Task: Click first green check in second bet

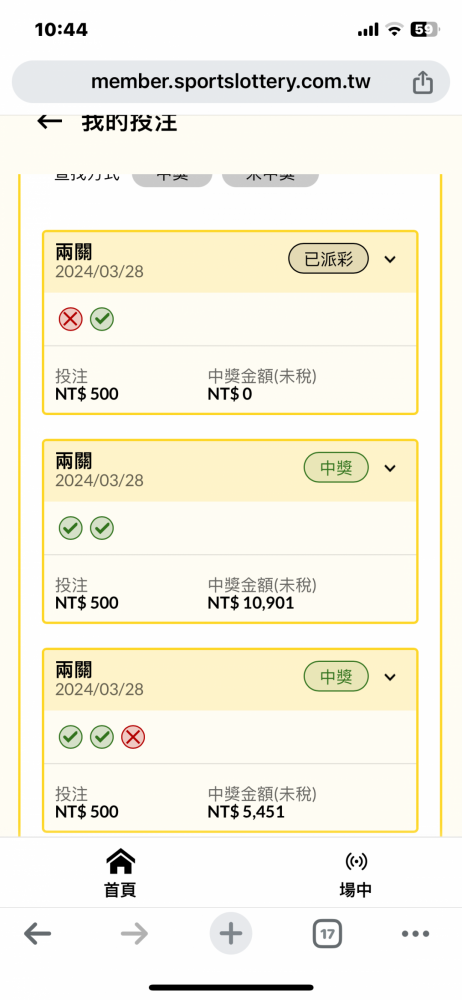Action: (x=70, y=528)
